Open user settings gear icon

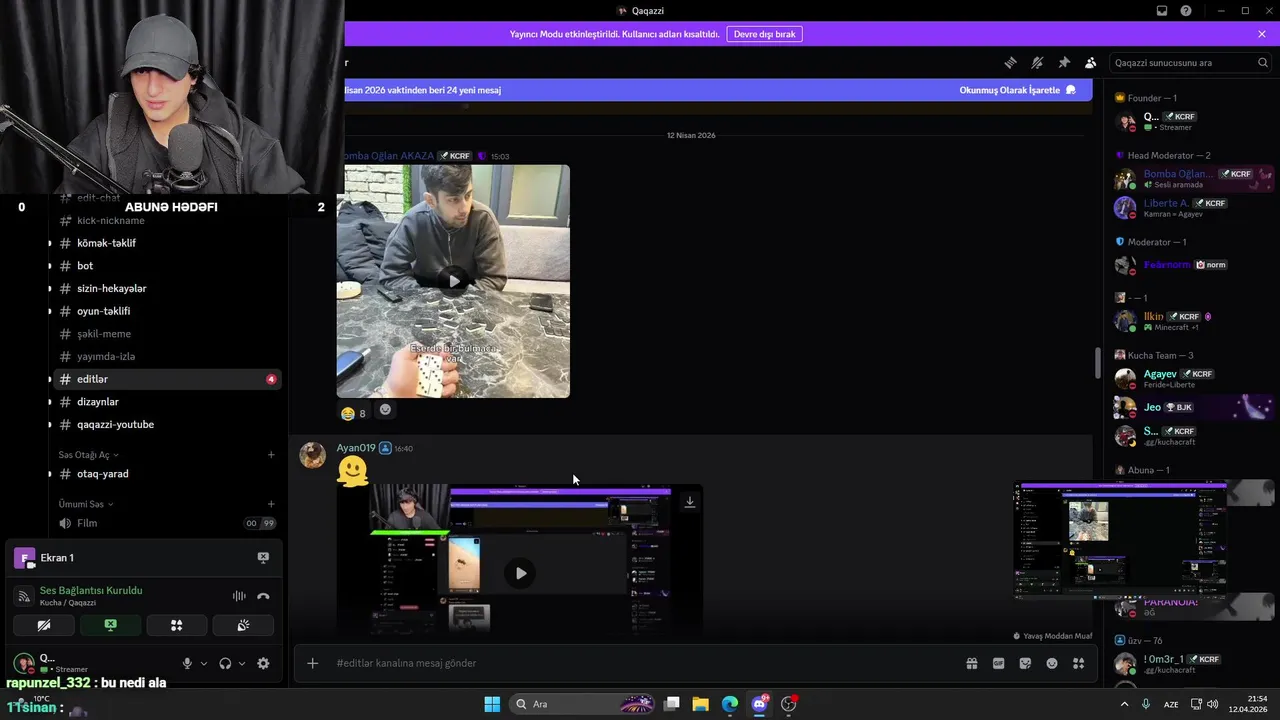(x=263, y=663)
